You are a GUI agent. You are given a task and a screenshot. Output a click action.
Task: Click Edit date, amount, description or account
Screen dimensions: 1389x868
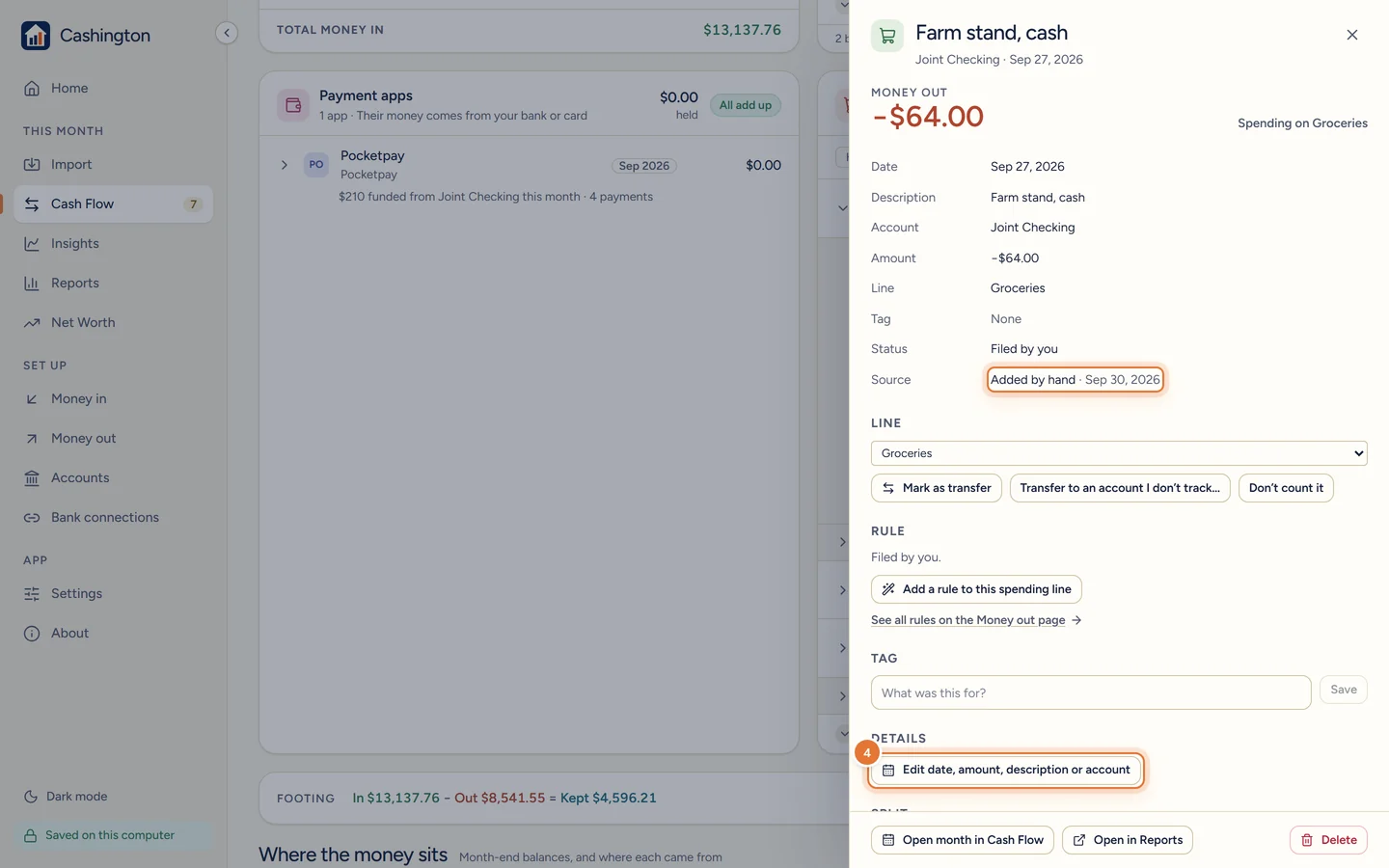[x=1006, y=770]
